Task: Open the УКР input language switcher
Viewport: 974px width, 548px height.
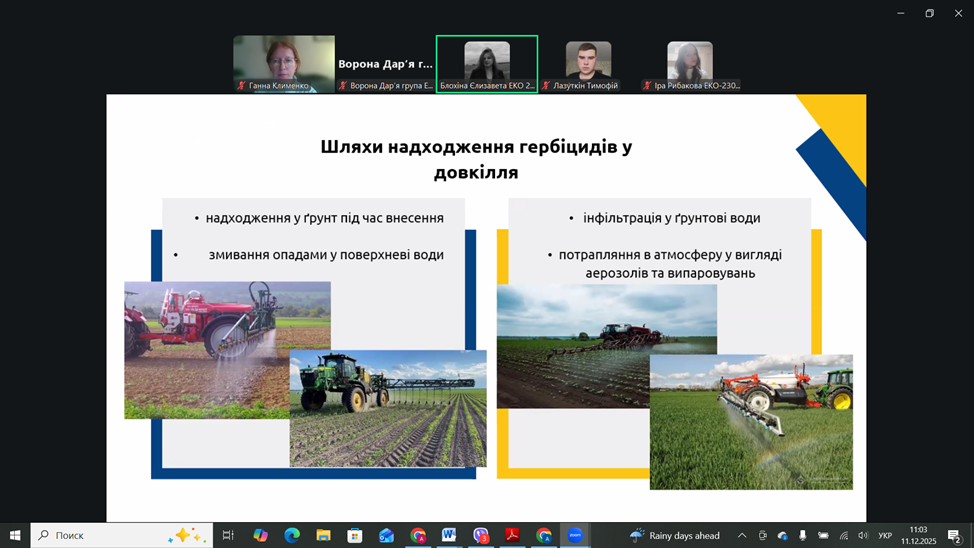Action: click(885, 536)
